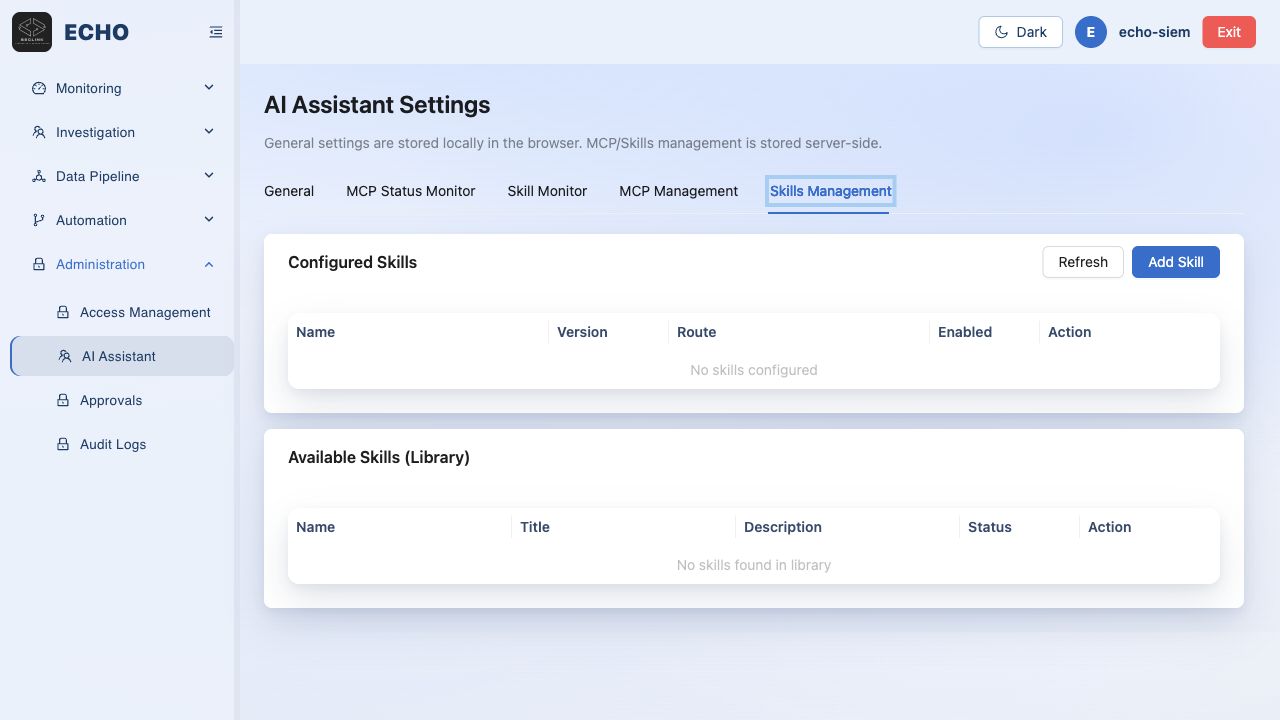
Task: Open the MCP Status Monitor tab
Action: [x=411, y=191]
